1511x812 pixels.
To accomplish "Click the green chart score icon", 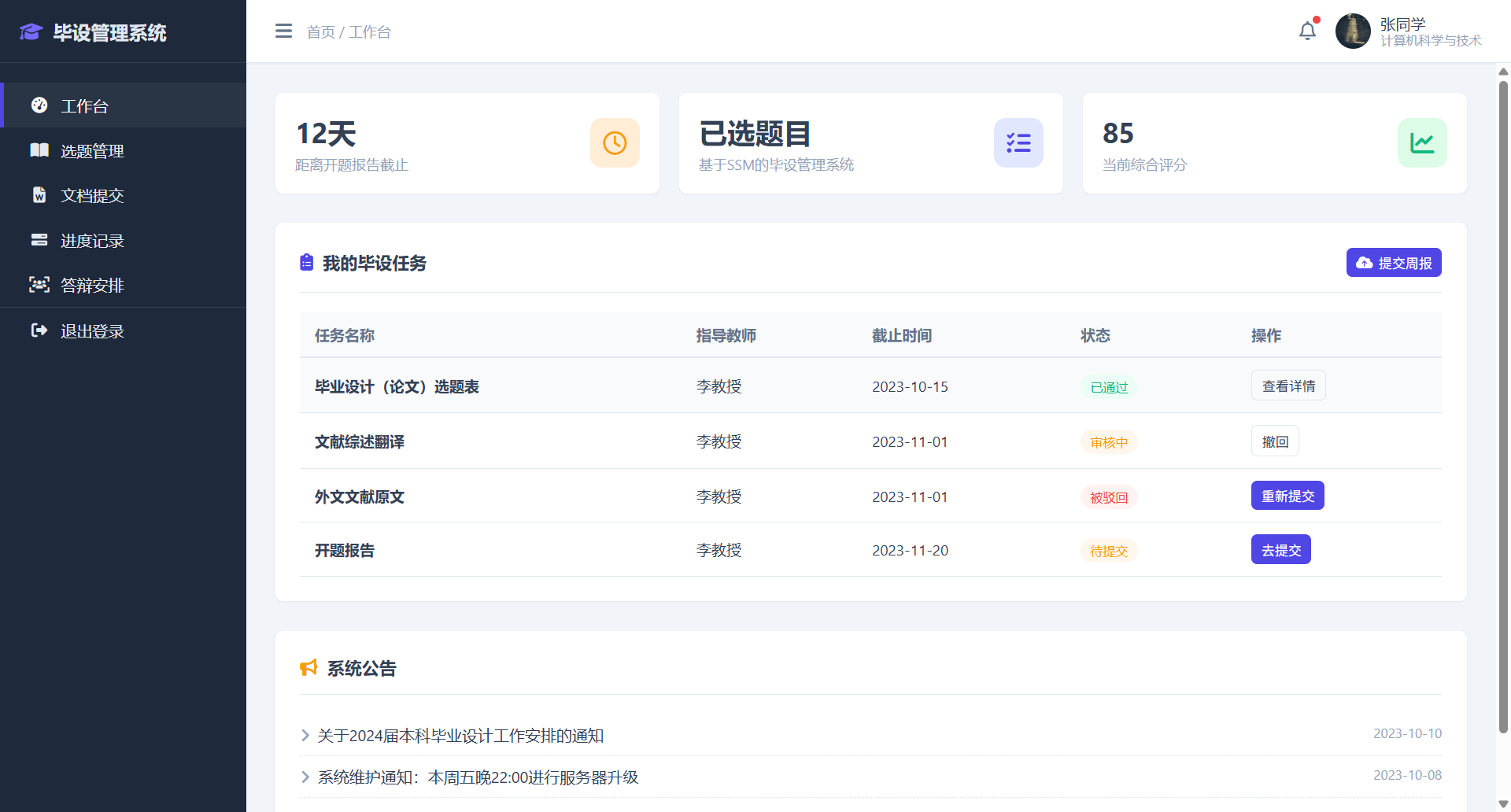I will click(x=1421, y=142).
